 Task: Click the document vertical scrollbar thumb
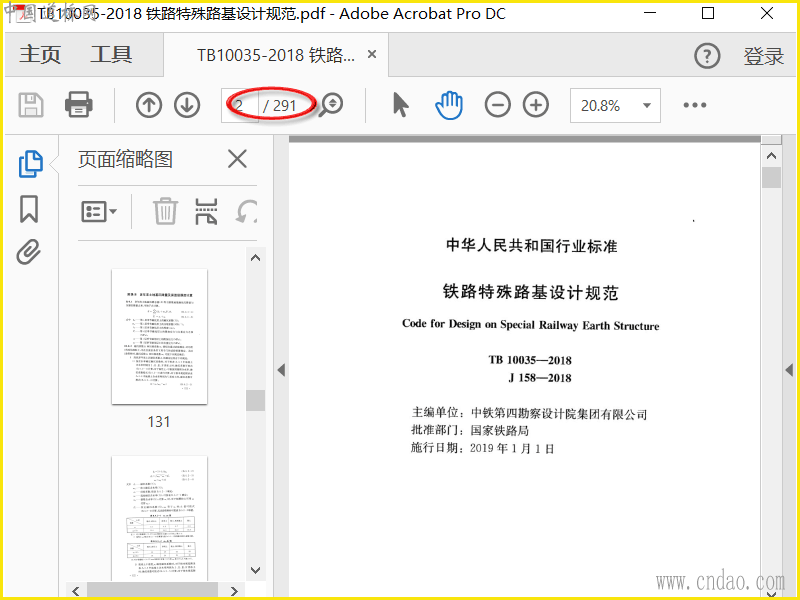771,177
